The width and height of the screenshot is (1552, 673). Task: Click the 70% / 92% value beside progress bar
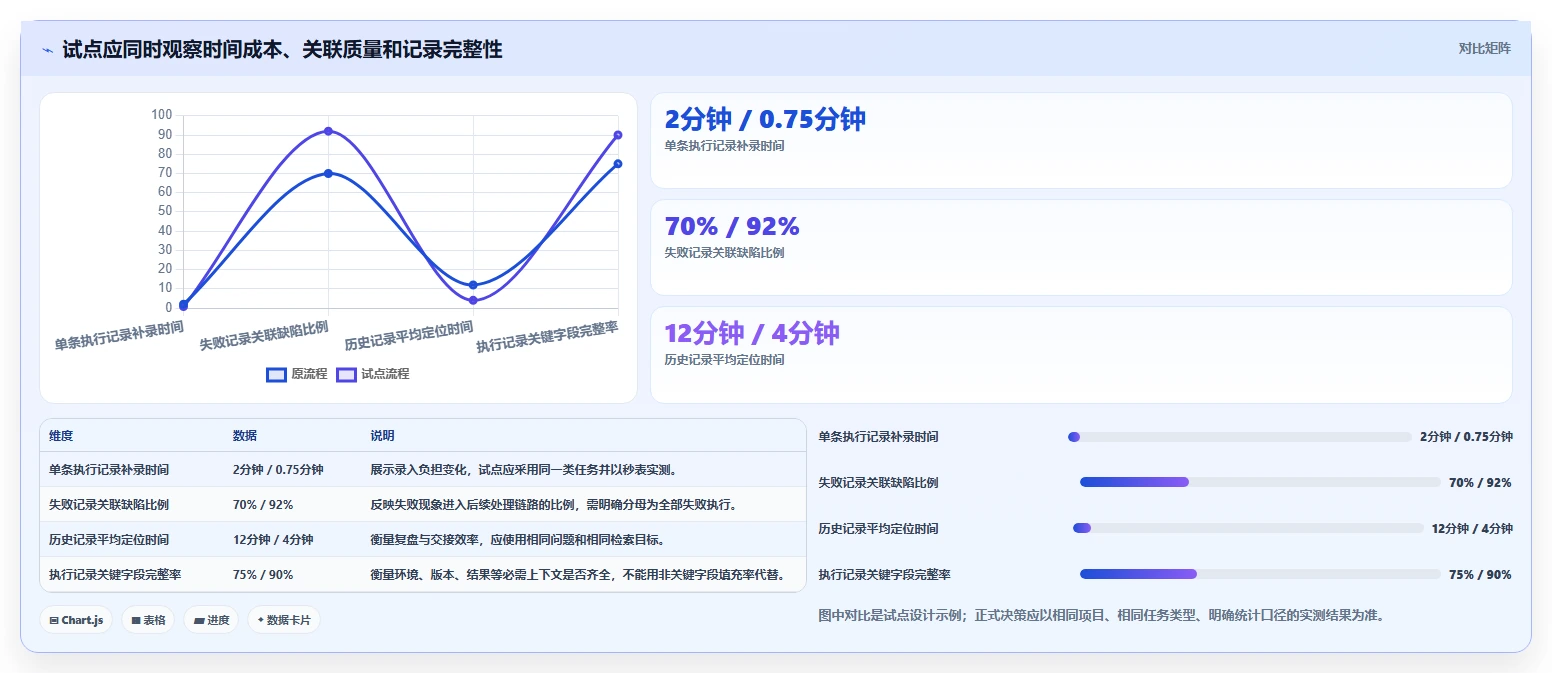1480,482
